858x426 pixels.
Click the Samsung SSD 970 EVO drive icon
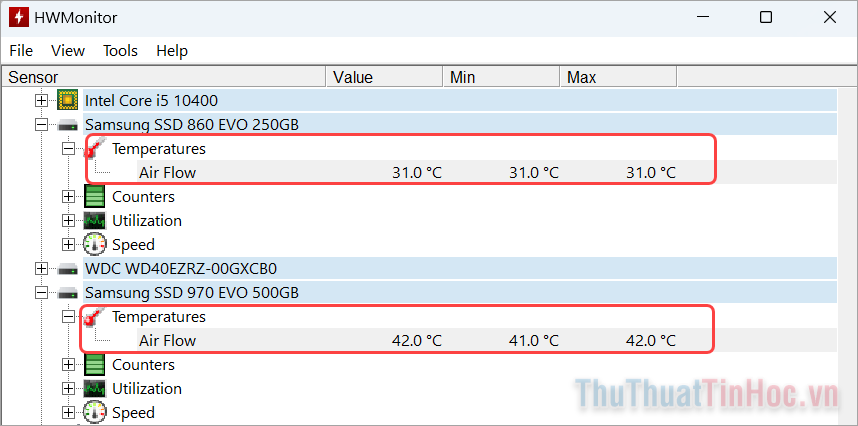tap(68, 293)
